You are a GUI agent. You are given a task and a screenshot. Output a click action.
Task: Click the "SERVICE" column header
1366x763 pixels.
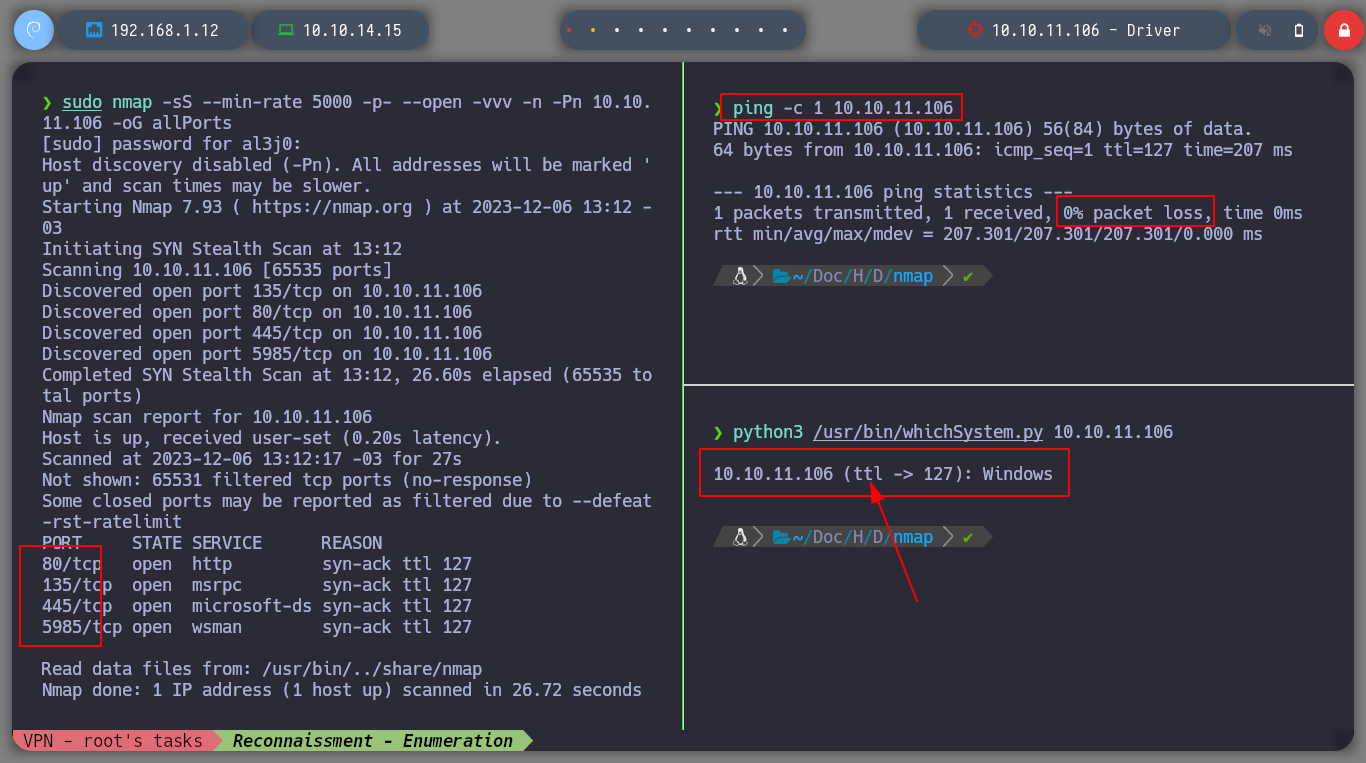pos(227,543)
